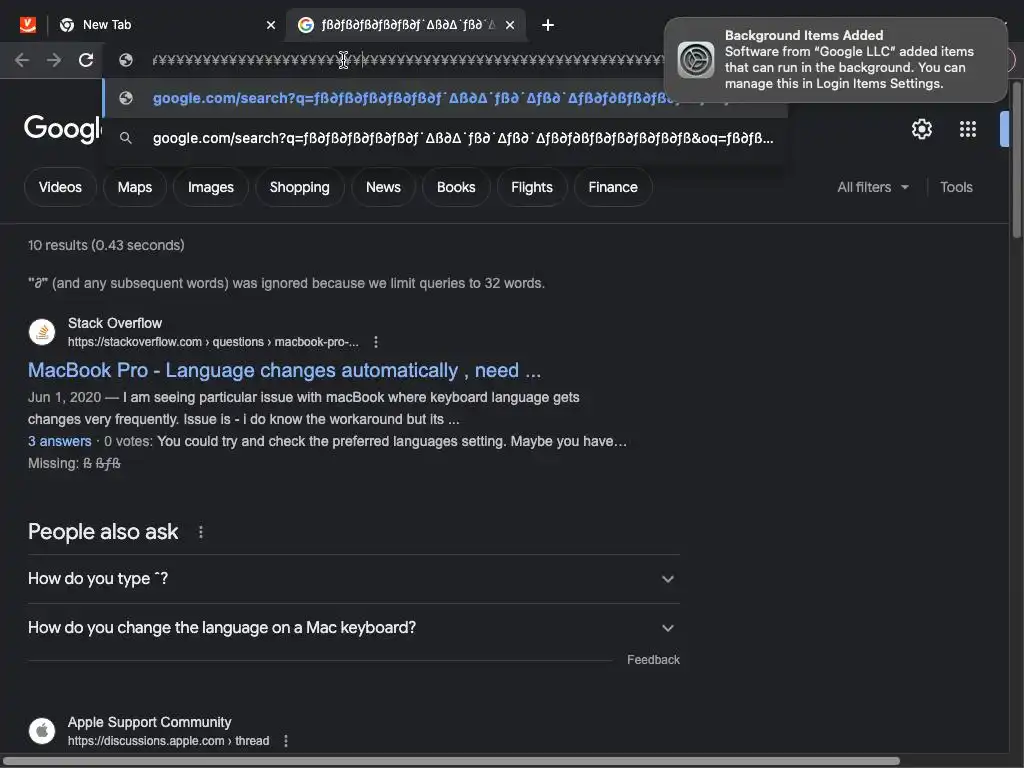Close the Google search results tab
The image size is (1024, 768).
click(x=510, y=25)
